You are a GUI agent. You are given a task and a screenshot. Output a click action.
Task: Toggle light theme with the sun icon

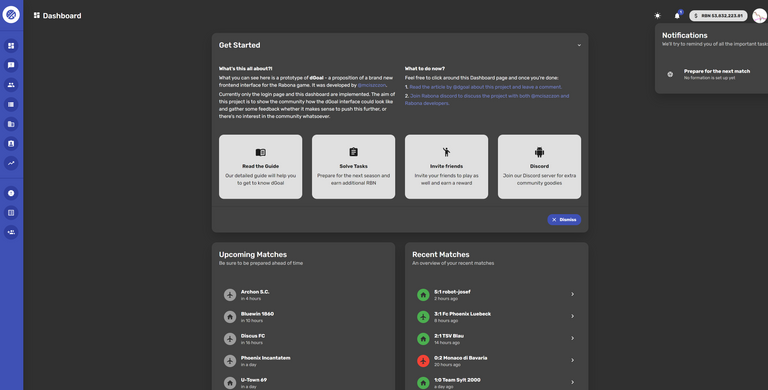[657, 16]
